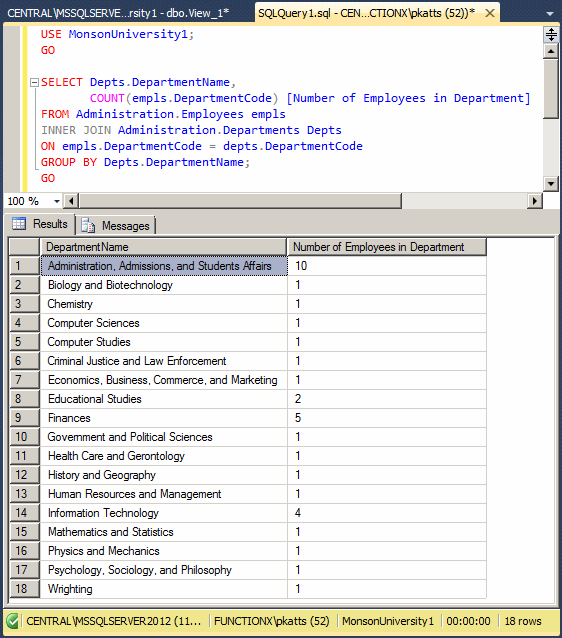Open the 100 % zoom dropdown
The image size is (562, 638).
pyautogui.click(x=57, y=201)
